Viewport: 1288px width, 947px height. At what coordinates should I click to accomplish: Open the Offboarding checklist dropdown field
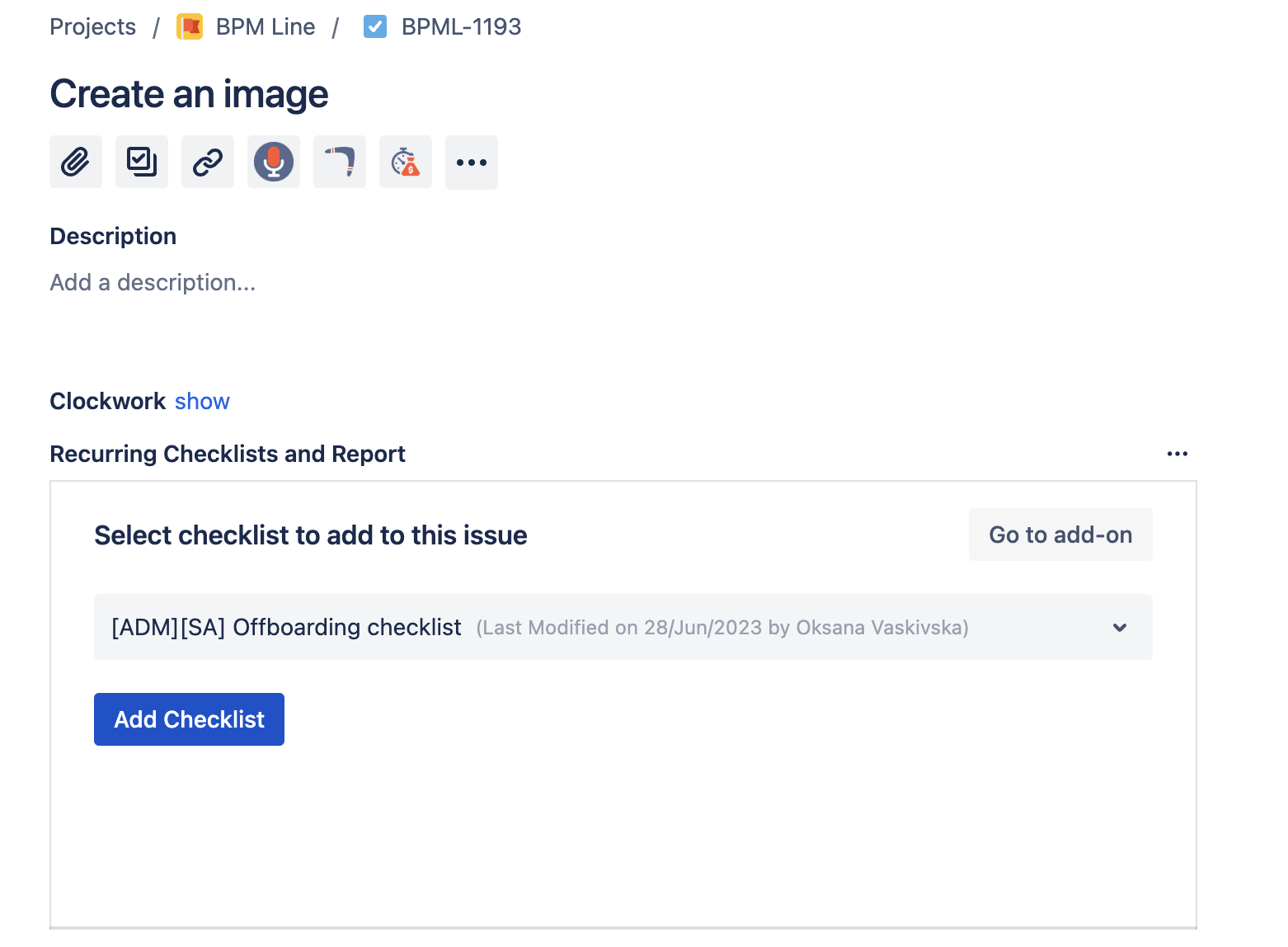click(577, 628)
